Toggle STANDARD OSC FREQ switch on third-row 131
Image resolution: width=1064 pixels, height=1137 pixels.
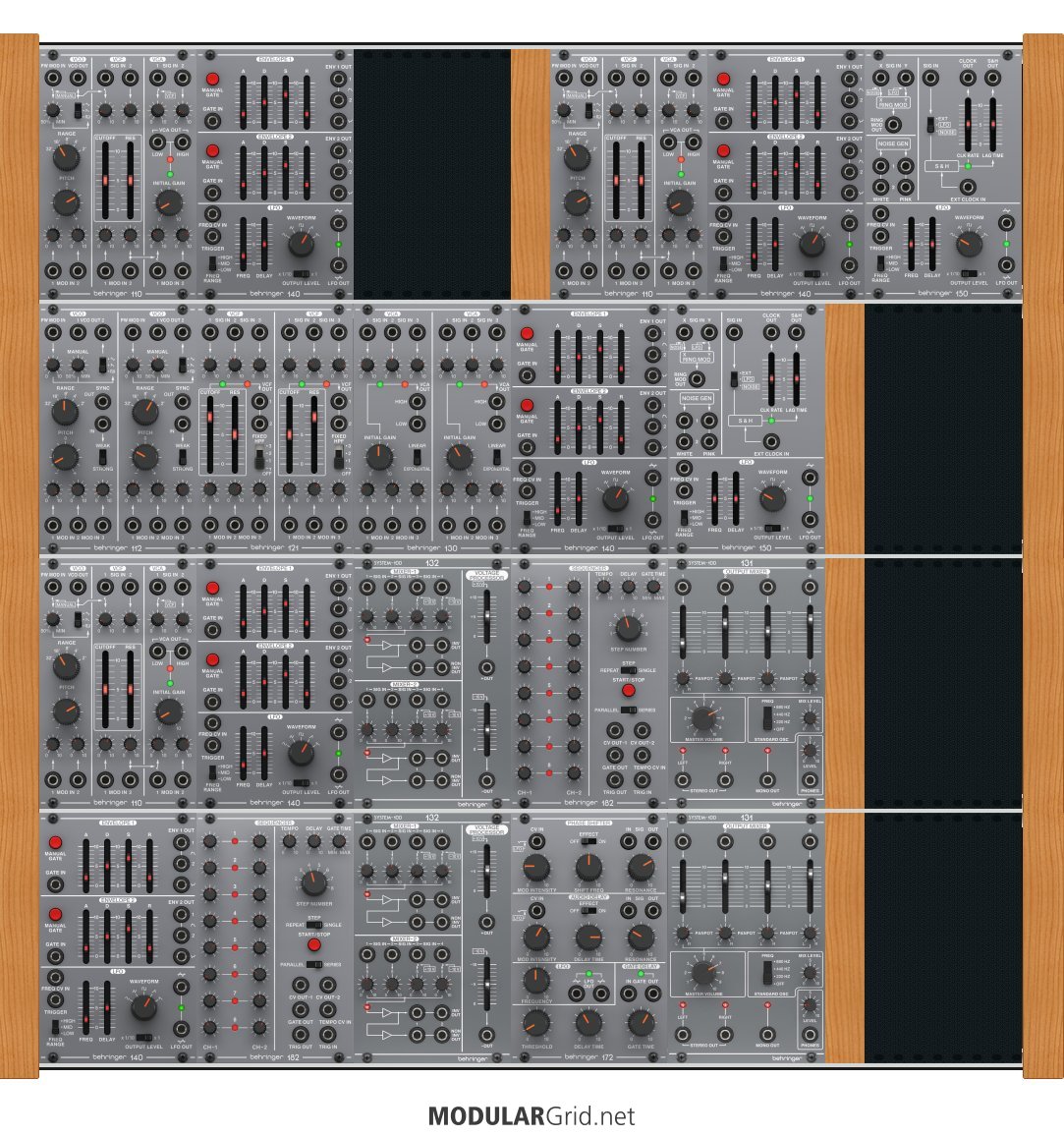pos(767,718)
